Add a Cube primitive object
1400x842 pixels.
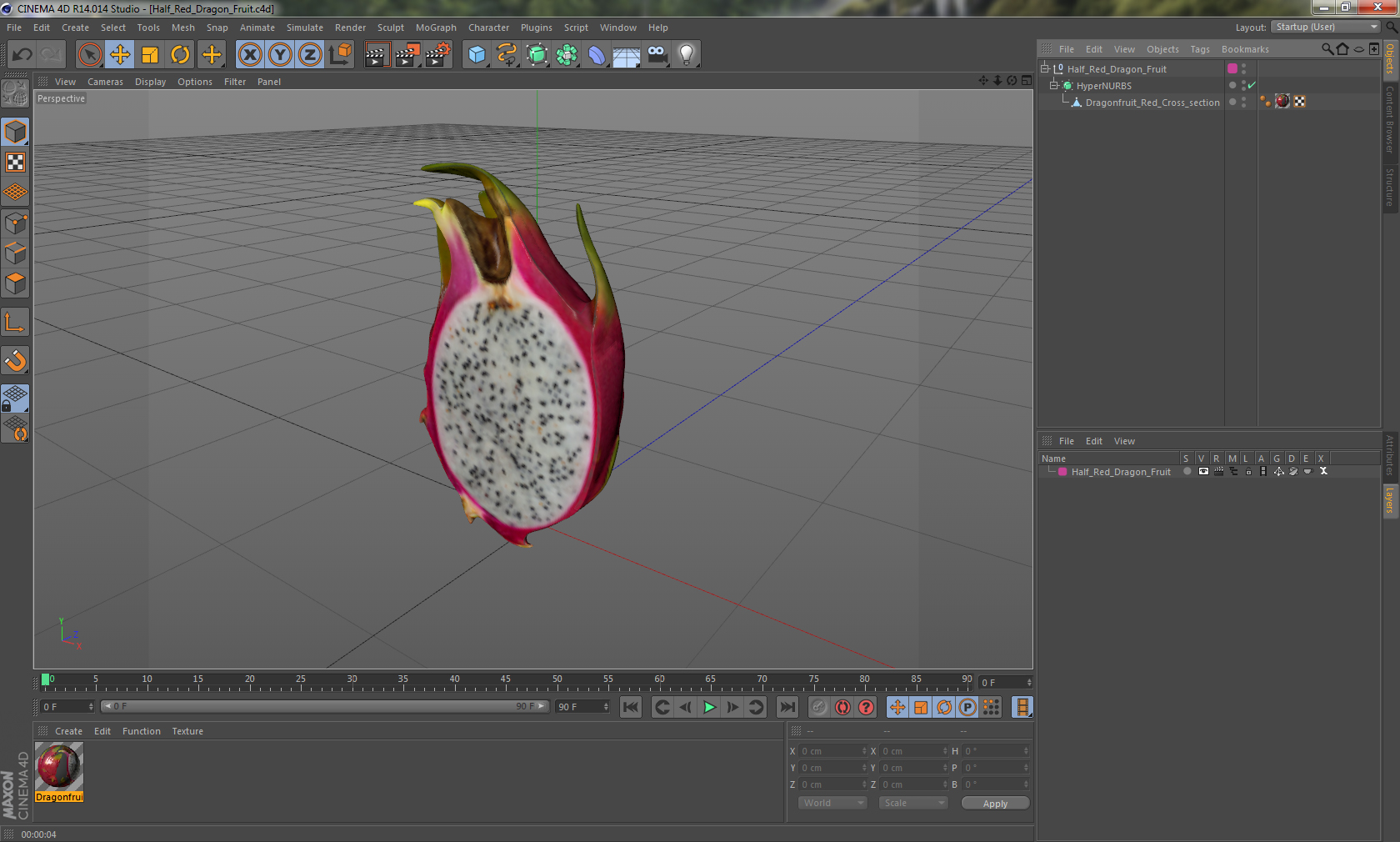(x=477, y=55)
